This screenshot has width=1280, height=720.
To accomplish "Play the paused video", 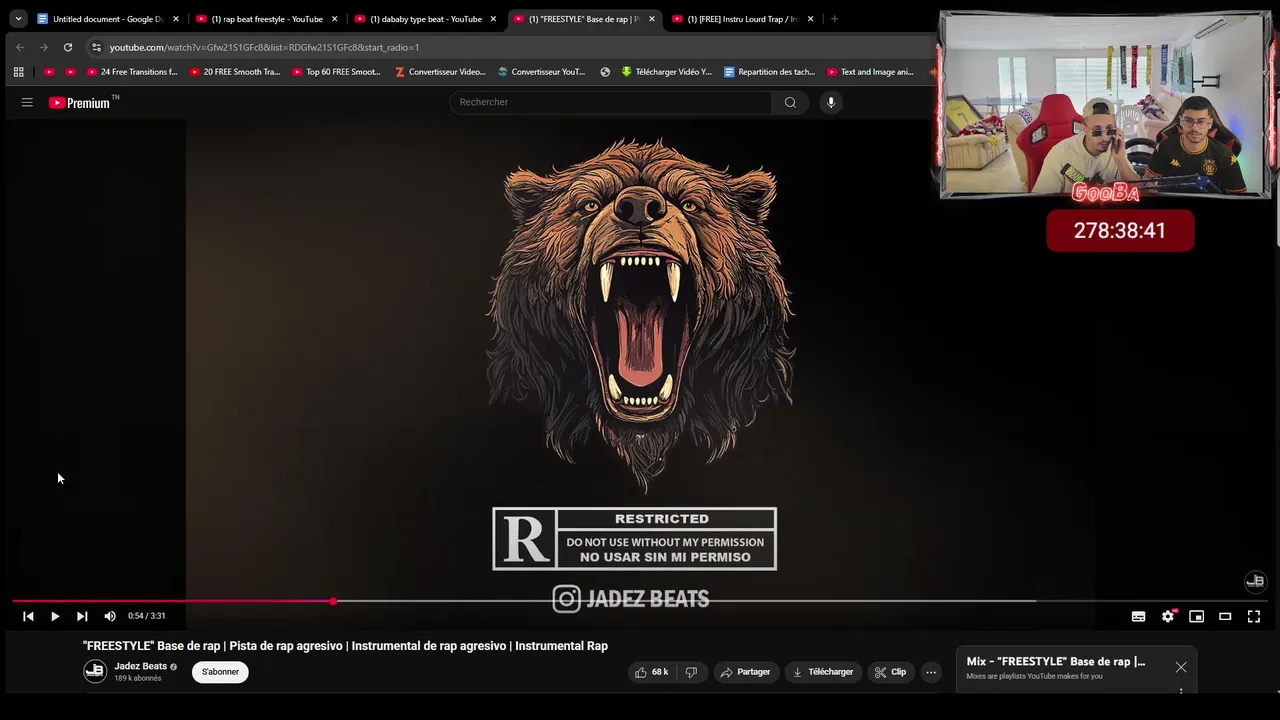I will [55, 616].
